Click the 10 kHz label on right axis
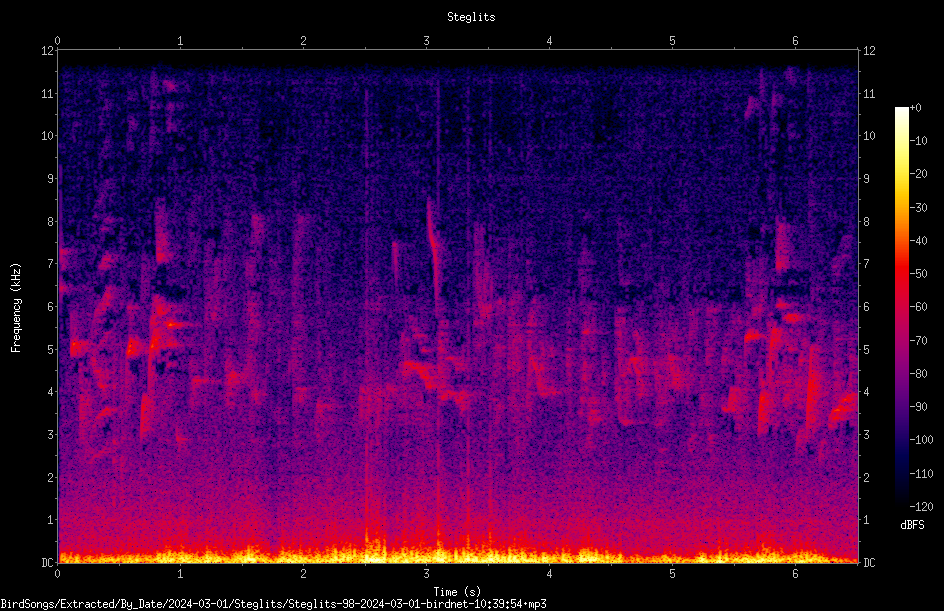The width and height of the screenshot is (944, 611). pyautogui.click(x=869, y=136)
